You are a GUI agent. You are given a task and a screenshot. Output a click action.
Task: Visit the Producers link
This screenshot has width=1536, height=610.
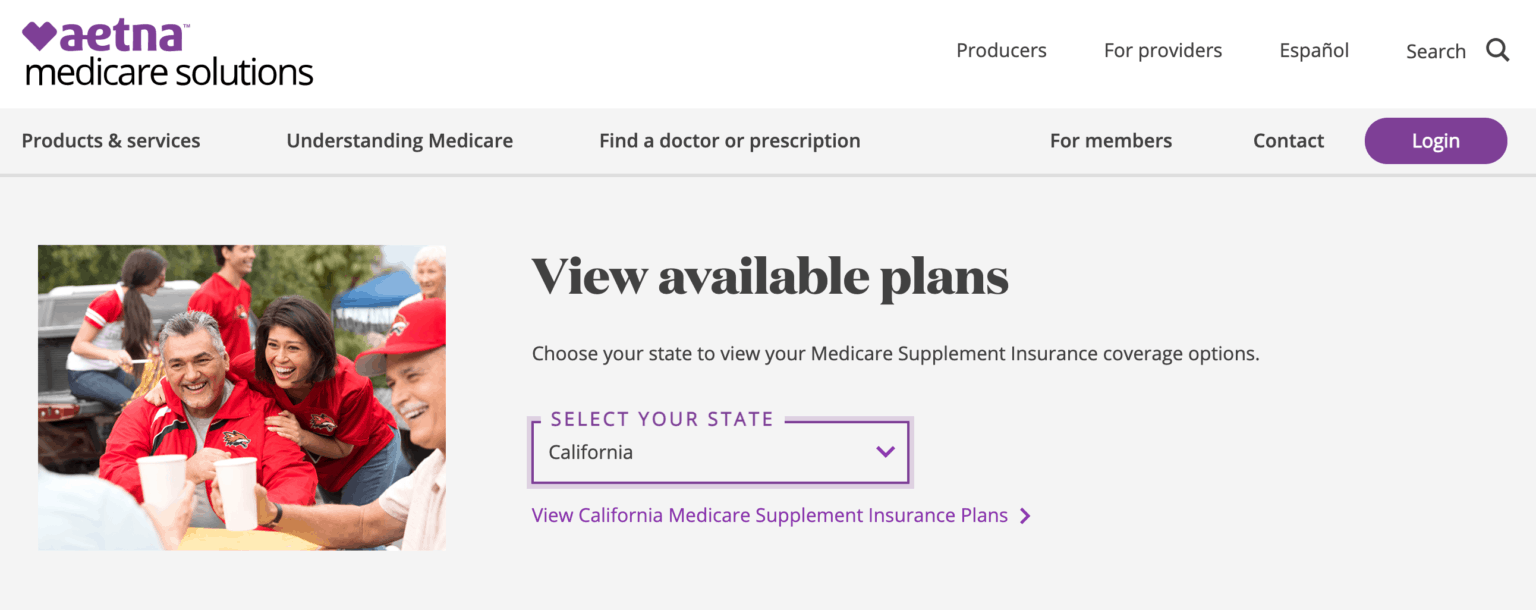[x=1001, y=50]
